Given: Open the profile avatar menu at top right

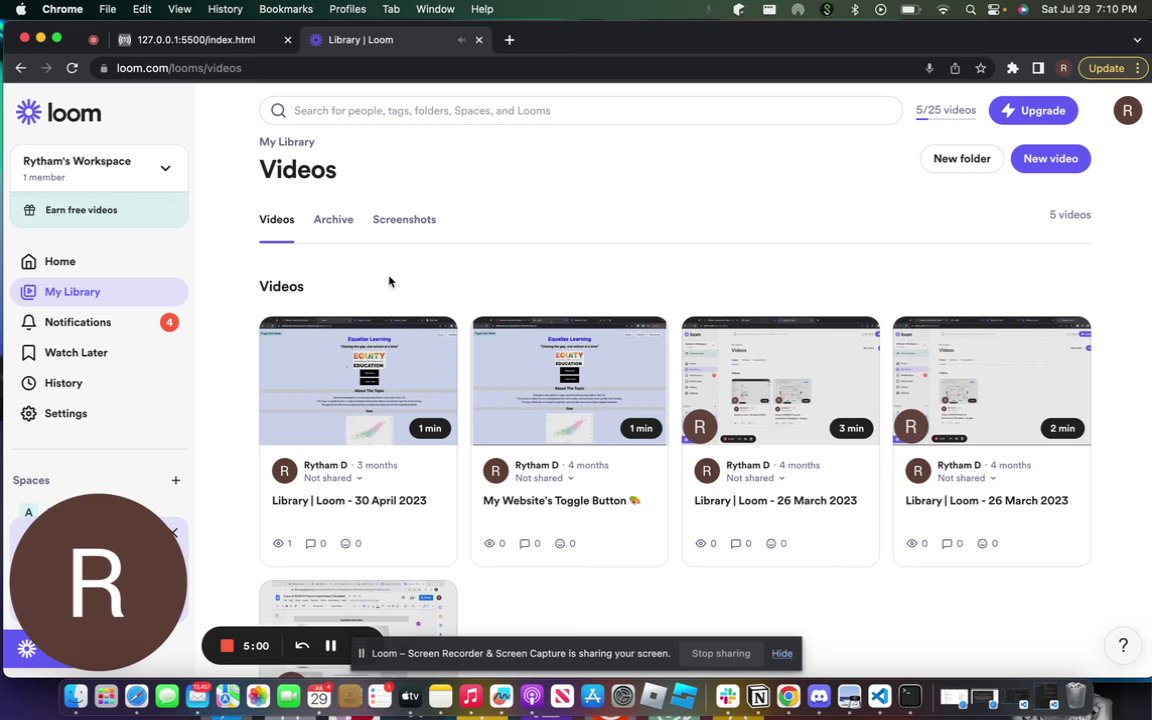Looking at the screenshot, I should click(x=1127, y=111).
